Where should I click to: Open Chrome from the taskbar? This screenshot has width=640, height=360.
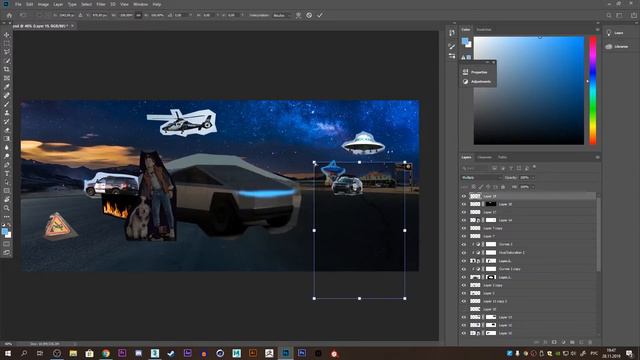click(106, 353)
